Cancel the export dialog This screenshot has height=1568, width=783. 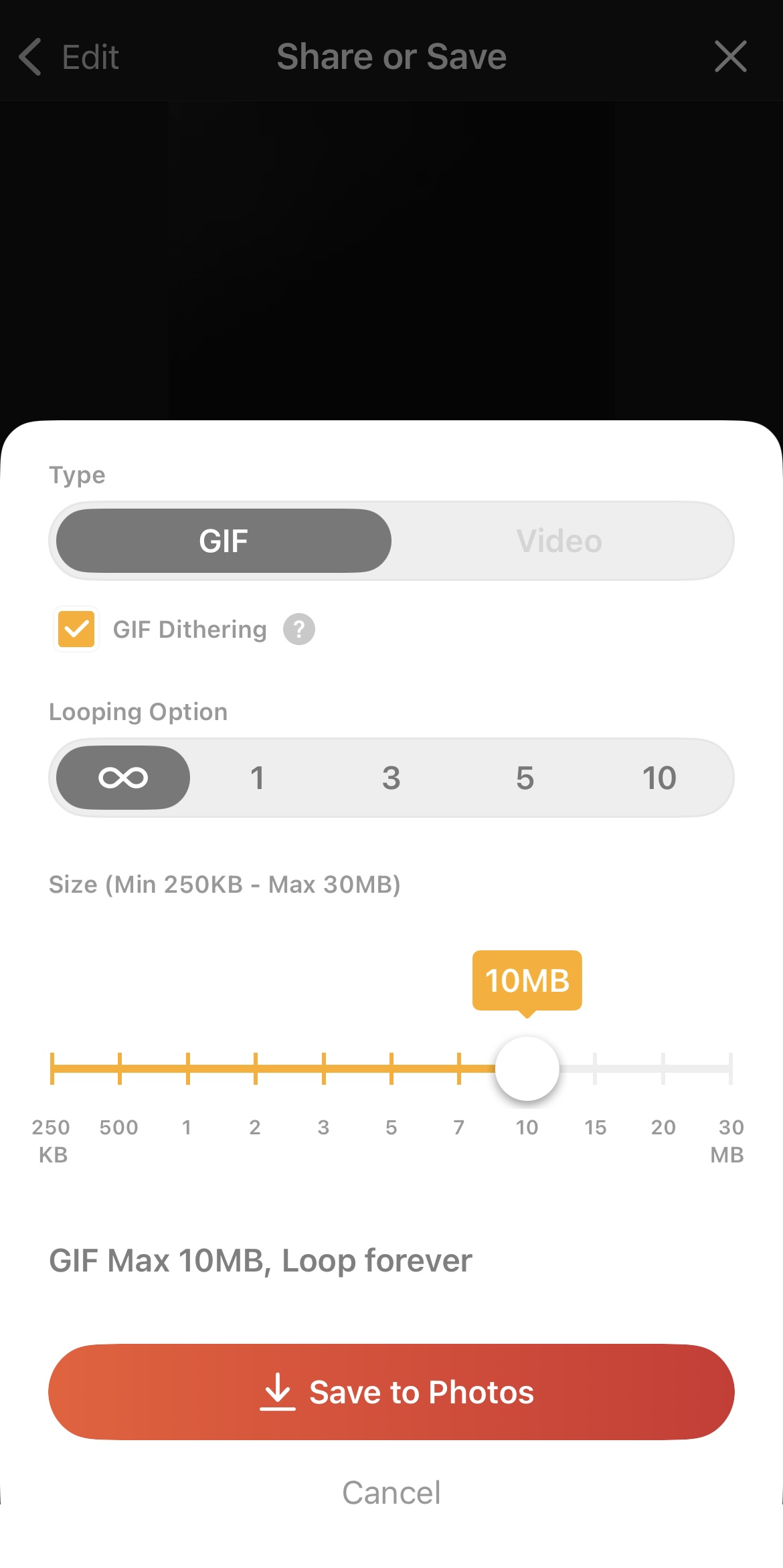[391, 1492]
